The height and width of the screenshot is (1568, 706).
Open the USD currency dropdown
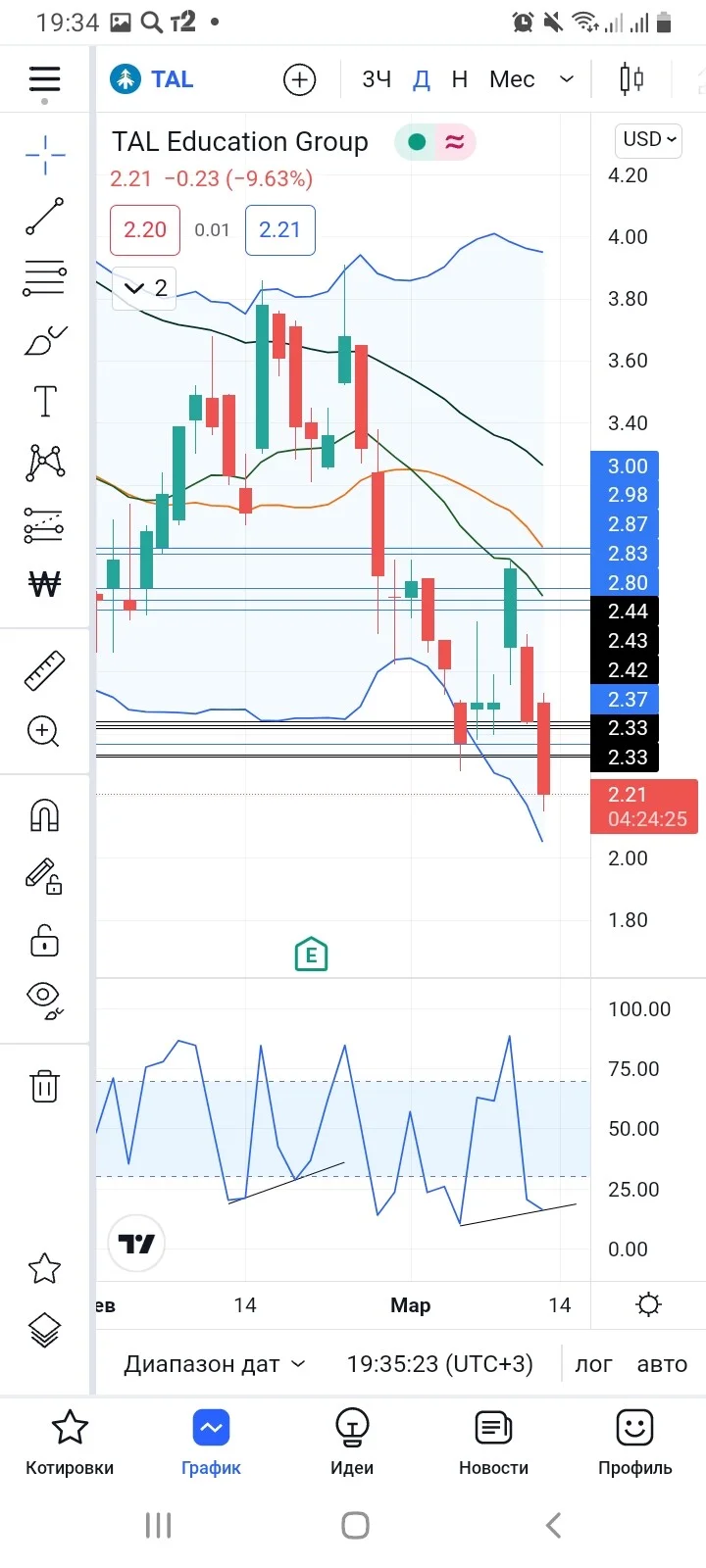[x=649, y=140]
